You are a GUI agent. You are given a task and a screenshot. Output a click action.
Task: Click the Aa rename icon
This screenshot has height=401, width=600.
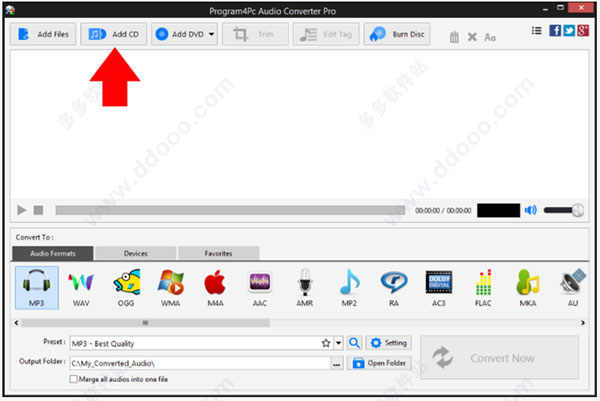click(490, 37)
